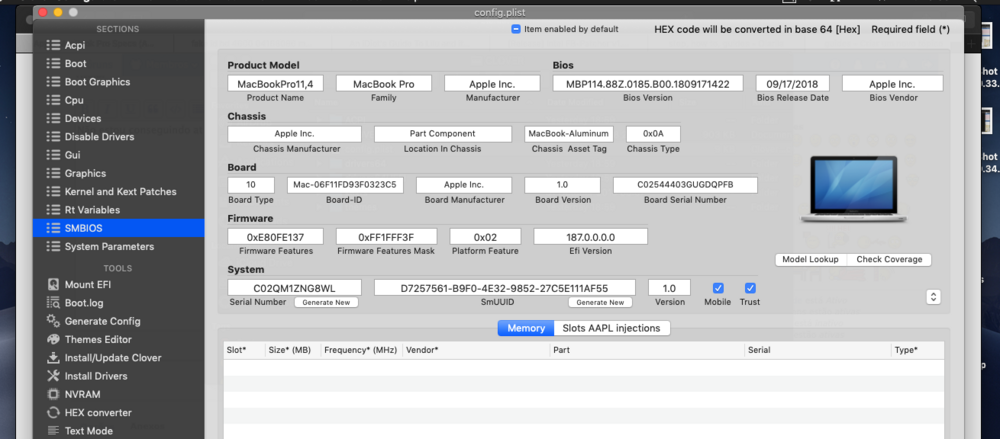This screenshot has height=439, width=1000.
Task: Click Generate New under Serial Number
Action: pyautogui.click(x=326, y=302)
